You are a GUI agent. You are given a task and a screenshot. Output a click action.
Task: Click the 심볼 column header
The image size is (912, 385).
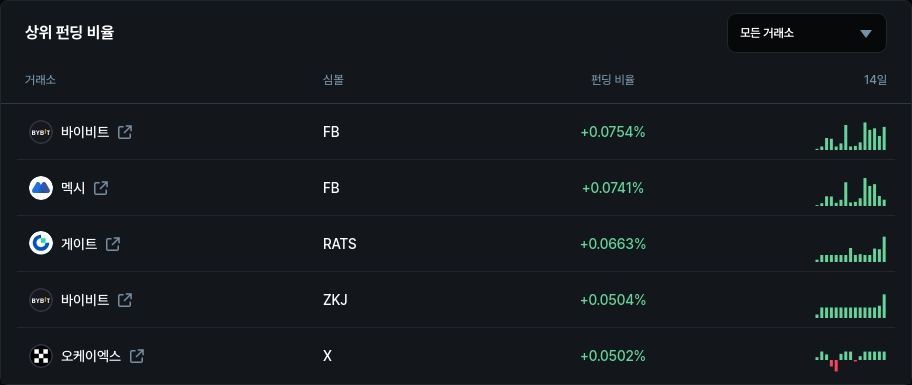point(333,80)
